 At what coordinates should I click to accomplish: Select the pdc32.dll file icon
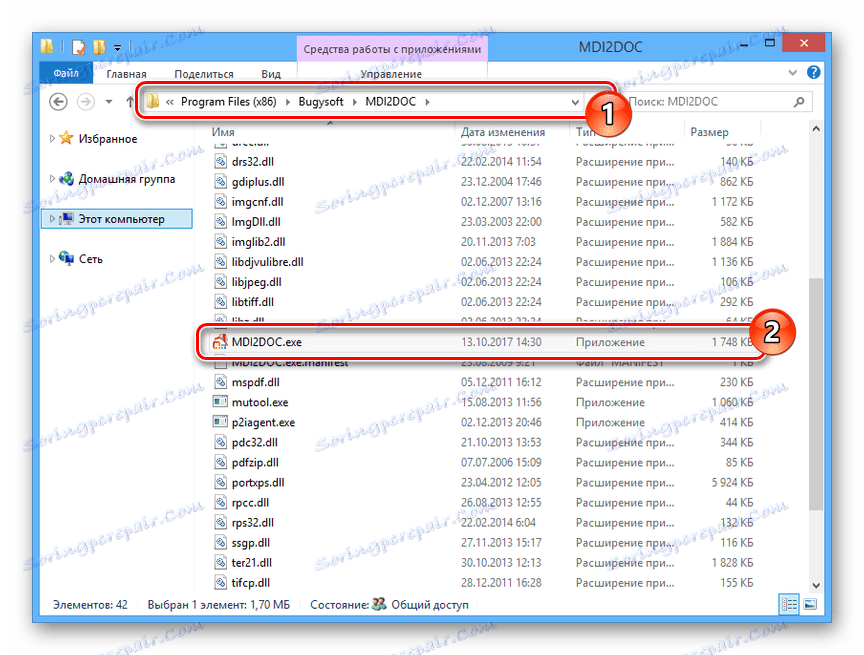pyautogui.click(x=220, y=442)
